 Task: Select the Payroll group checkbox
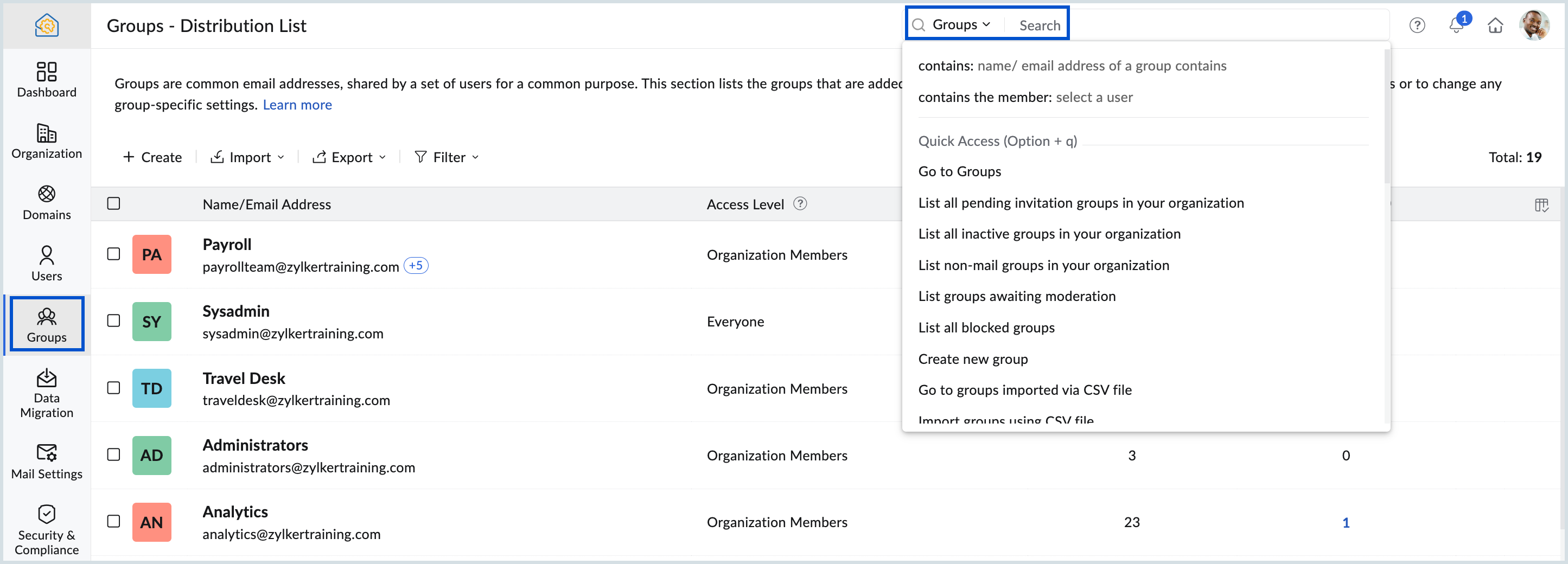click(113, 254)
